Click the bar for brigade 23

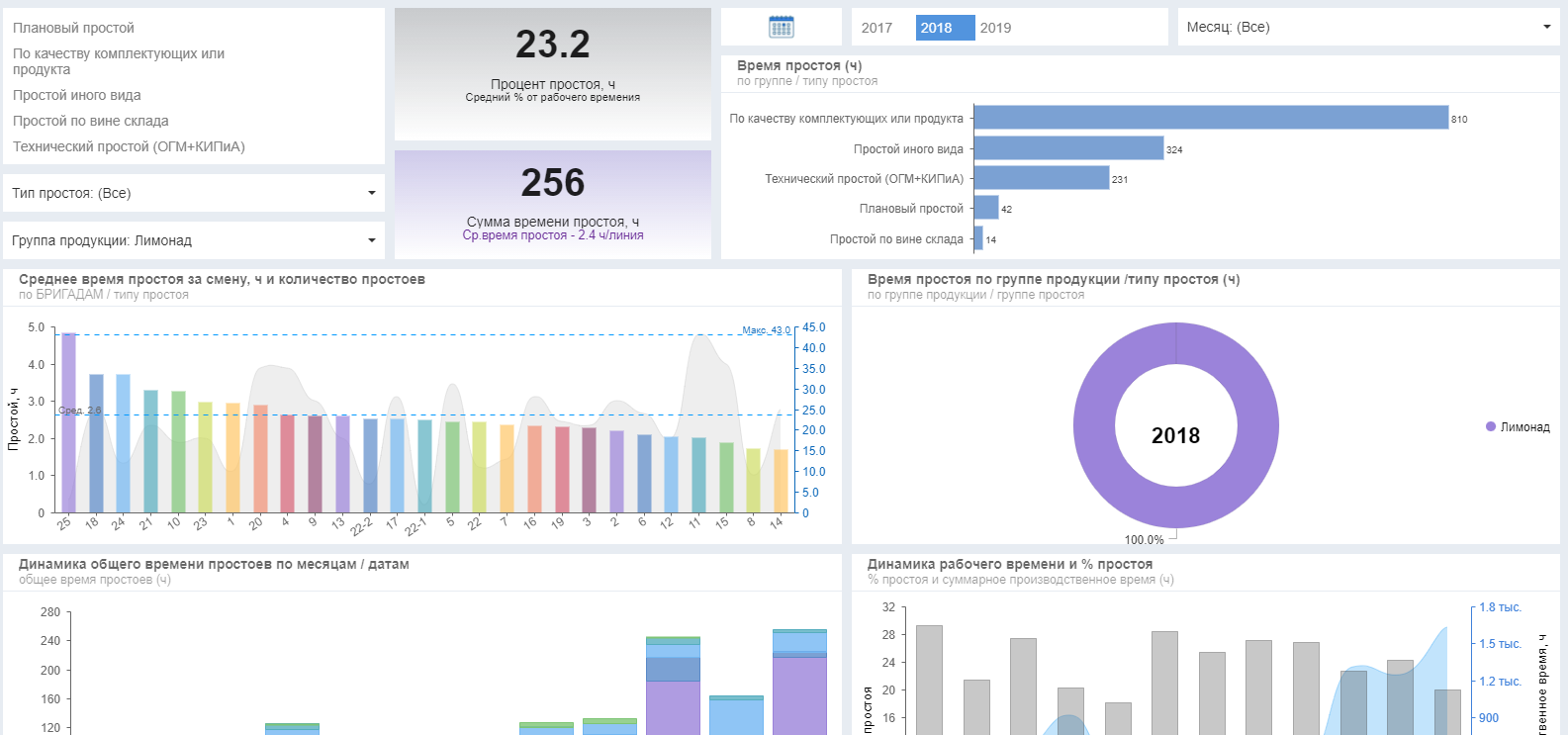[205, 457]
